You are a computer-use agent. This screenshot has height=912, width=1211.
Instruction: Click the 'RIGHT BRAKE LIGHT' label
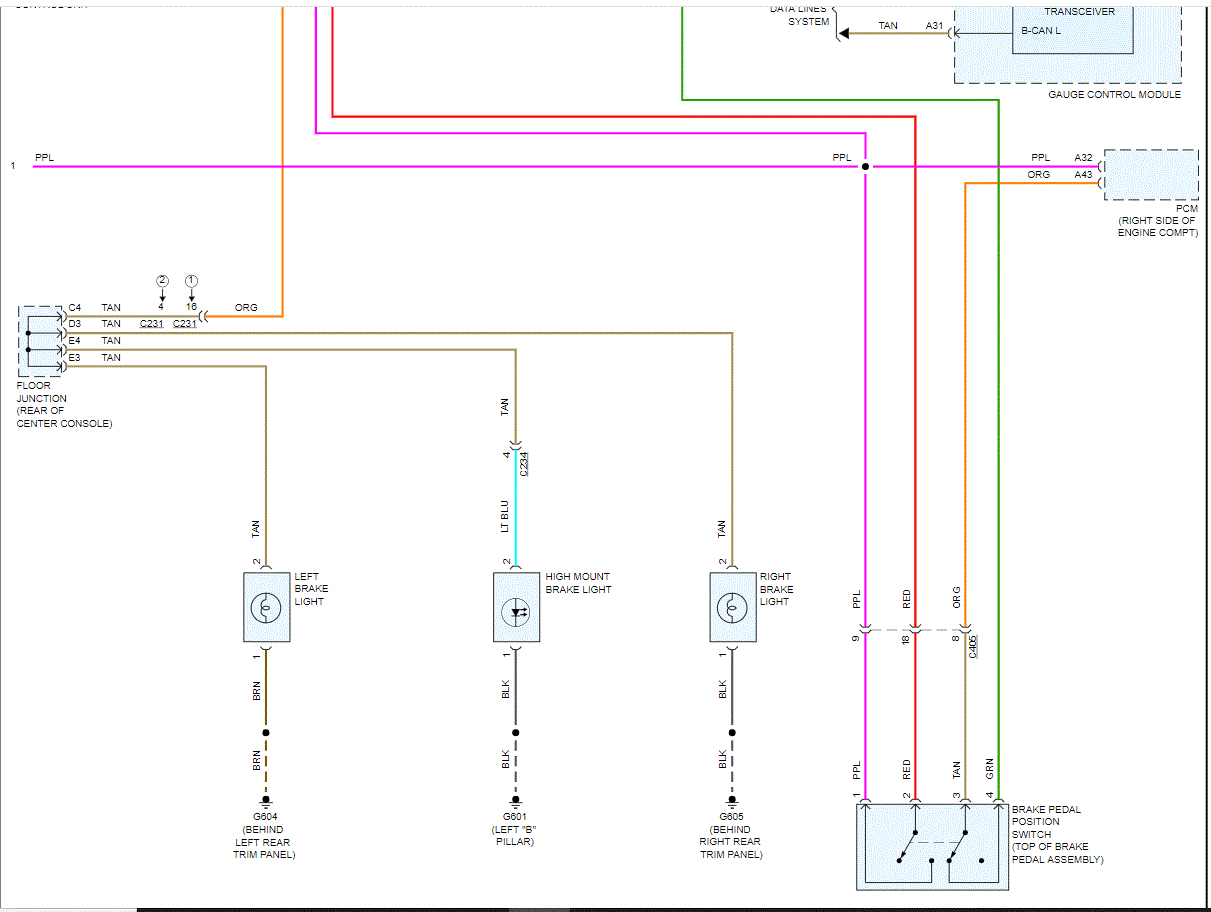click(777, 589)
